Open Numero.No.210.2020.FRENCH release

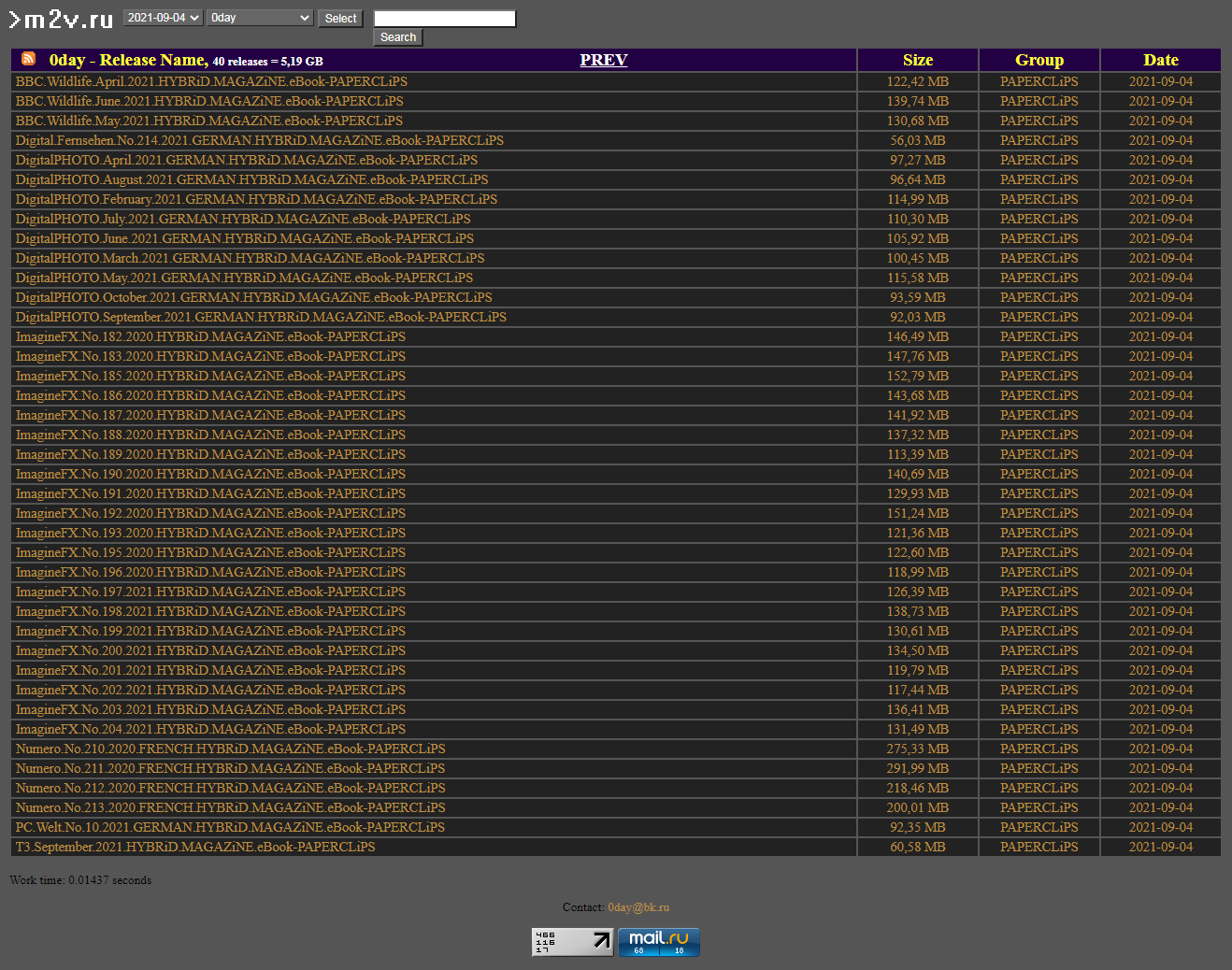click(x=230, y=749)
